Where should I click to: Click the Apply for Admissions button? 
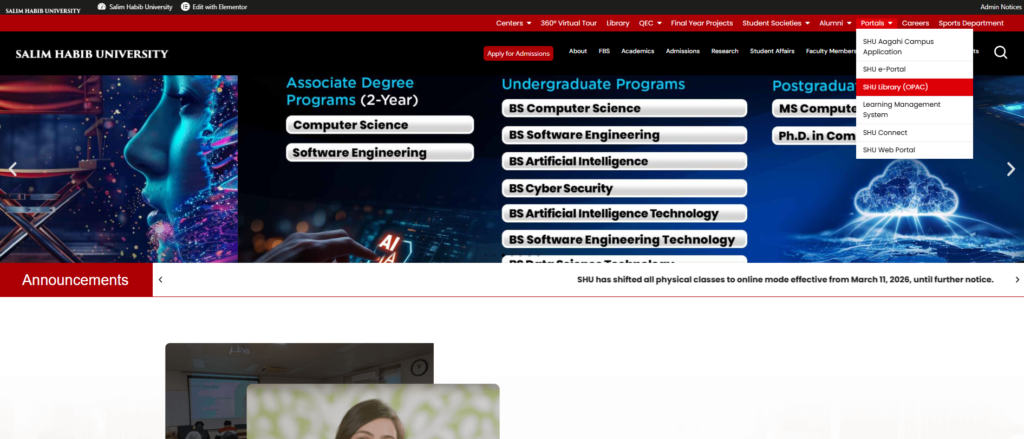518,54
